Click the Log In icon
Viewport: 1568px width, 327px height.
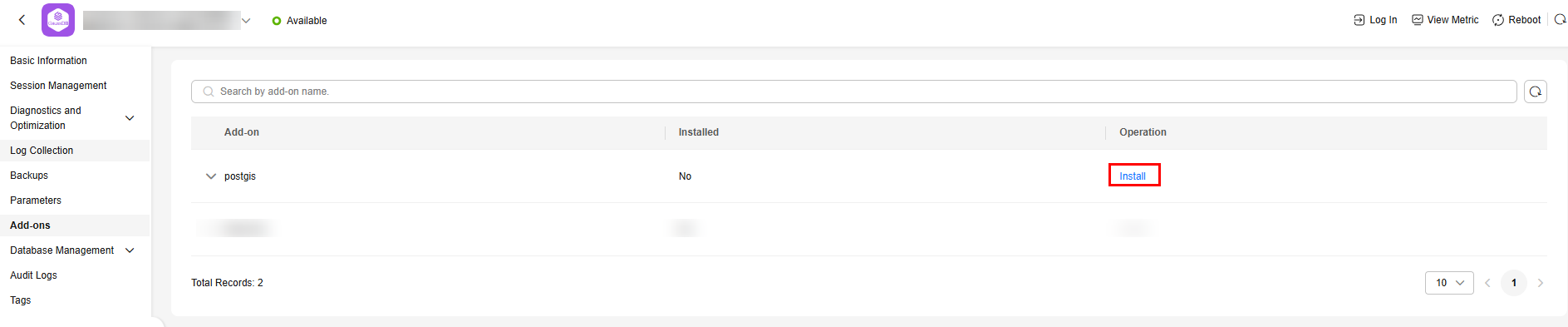[x=1359, y=20]
